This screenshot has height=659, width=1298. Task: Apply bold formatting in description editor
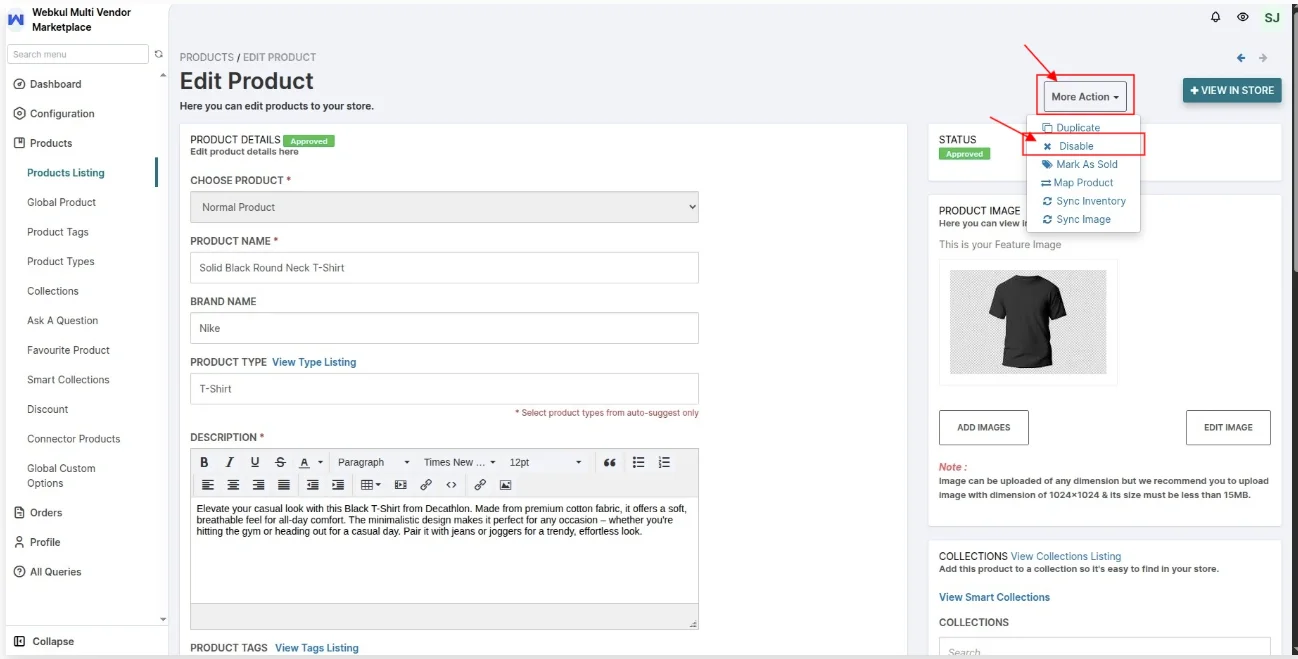pos(204,462)
